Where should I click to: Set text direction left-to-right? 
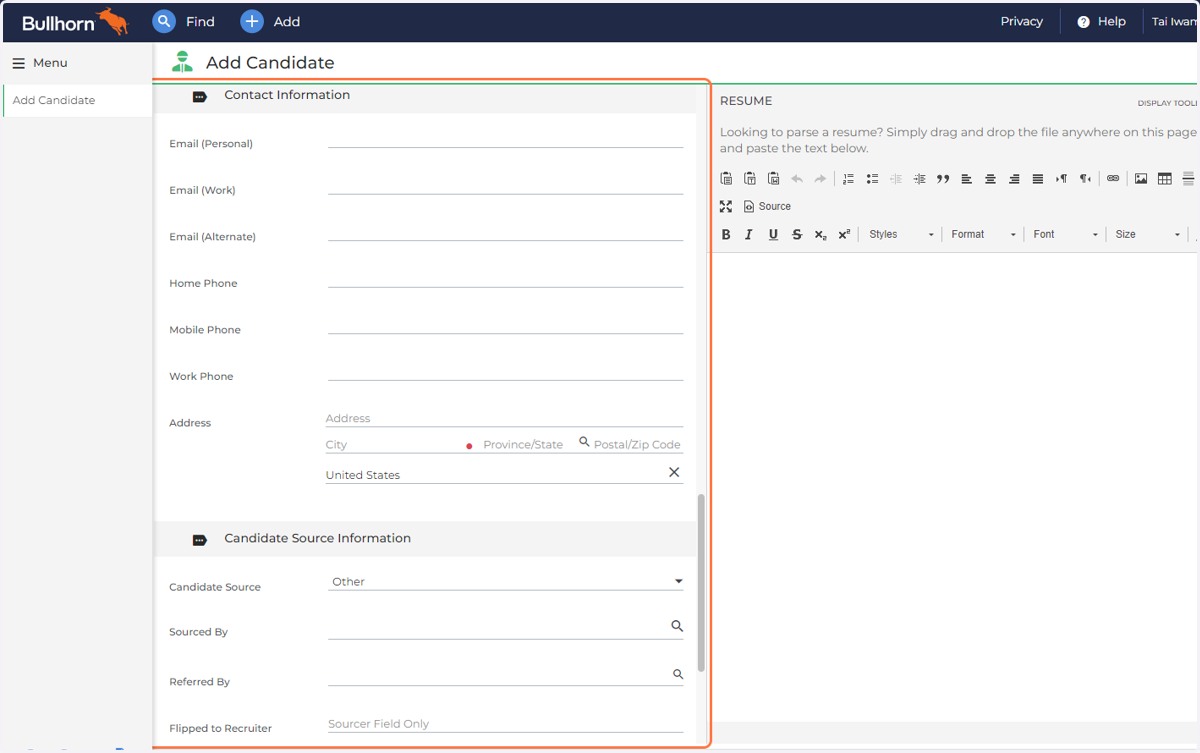pyautogui.click(x=1062, y=179)
